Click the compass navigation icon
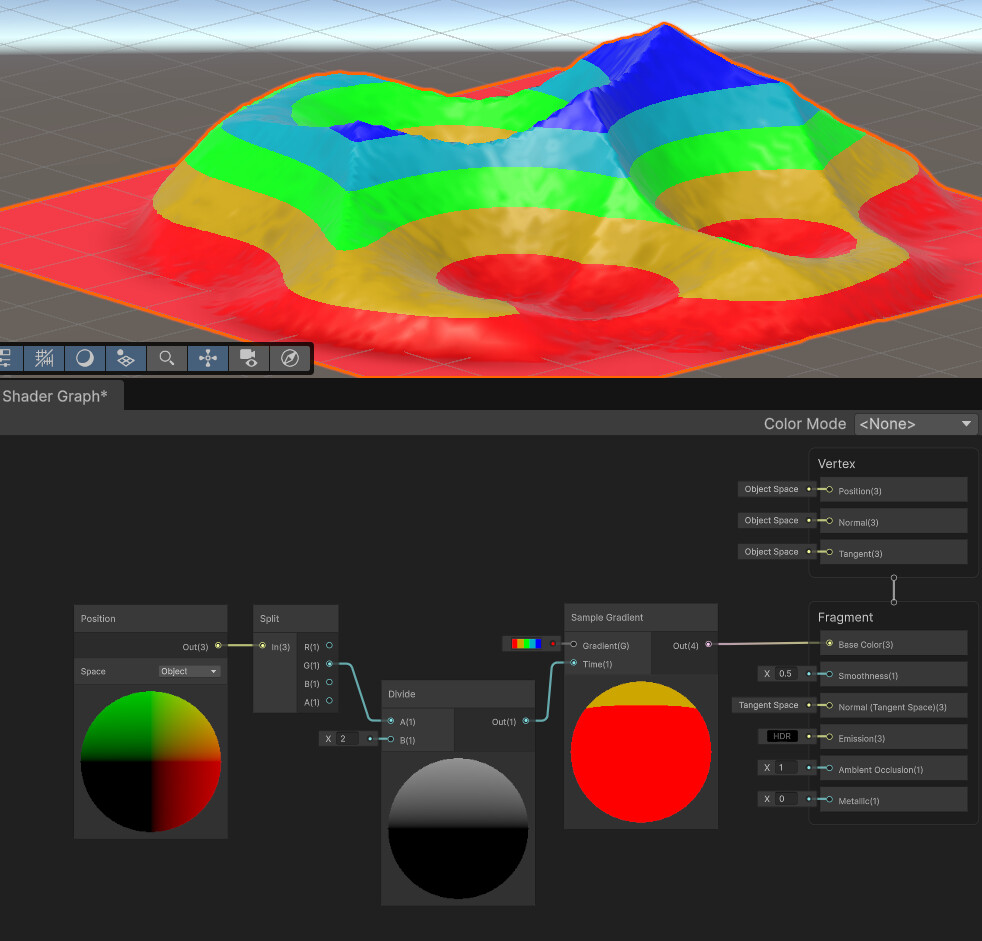The height and width of the screenshot is (941, 982). pyautogui.click(x=290, y=358)
